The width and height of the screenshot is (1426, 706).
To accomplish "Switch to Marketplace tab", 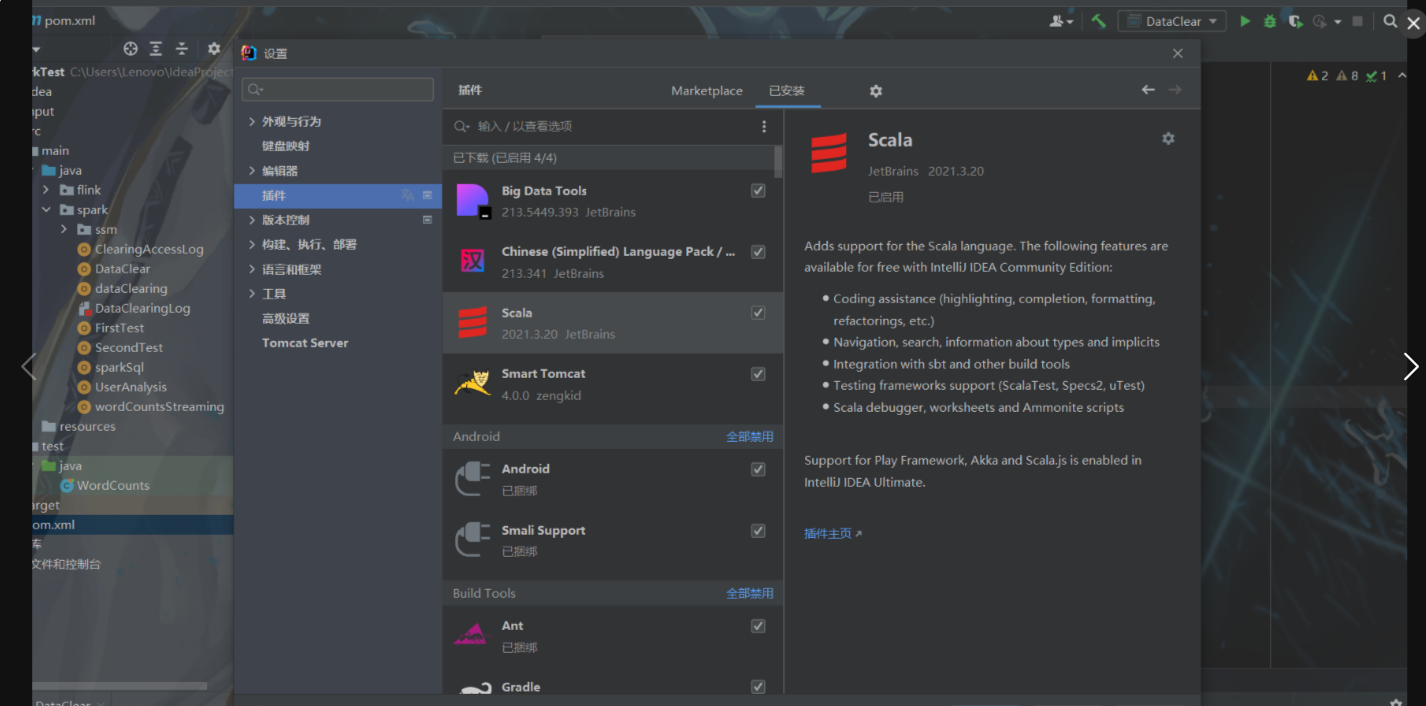I will coord(707,91).
